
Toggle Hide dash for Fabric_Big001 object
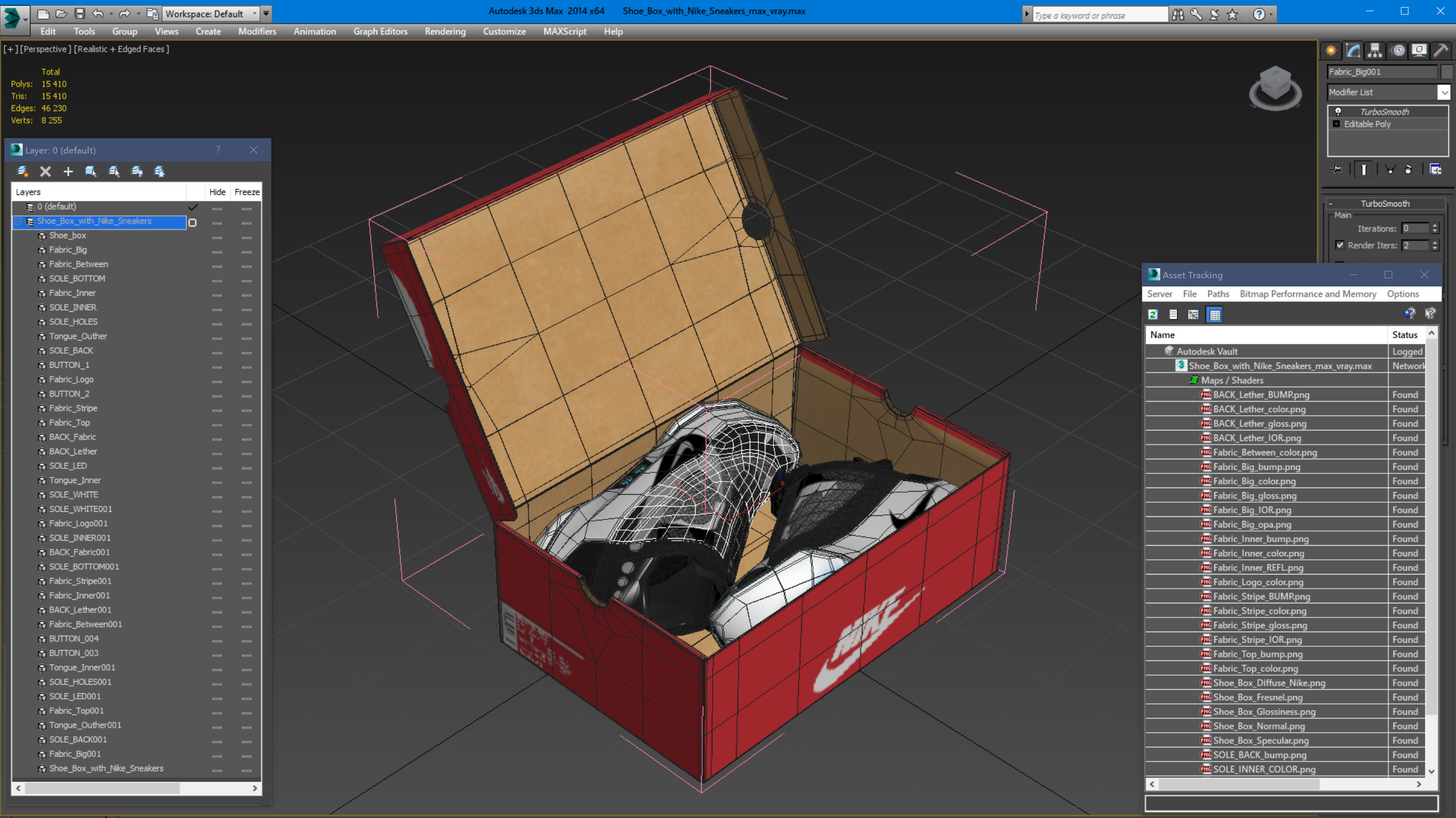[x=216, y=756]
